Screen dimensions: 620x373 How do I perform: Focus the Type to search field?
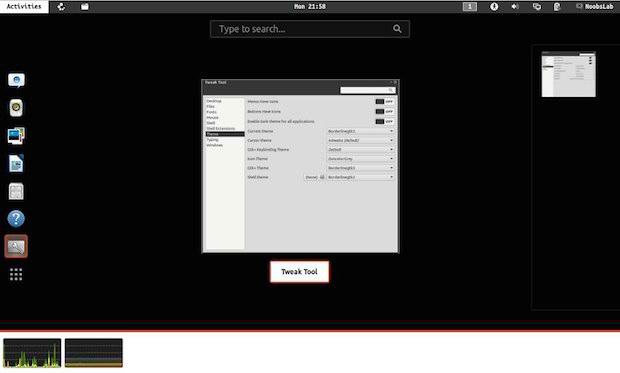tap(310, 29)
